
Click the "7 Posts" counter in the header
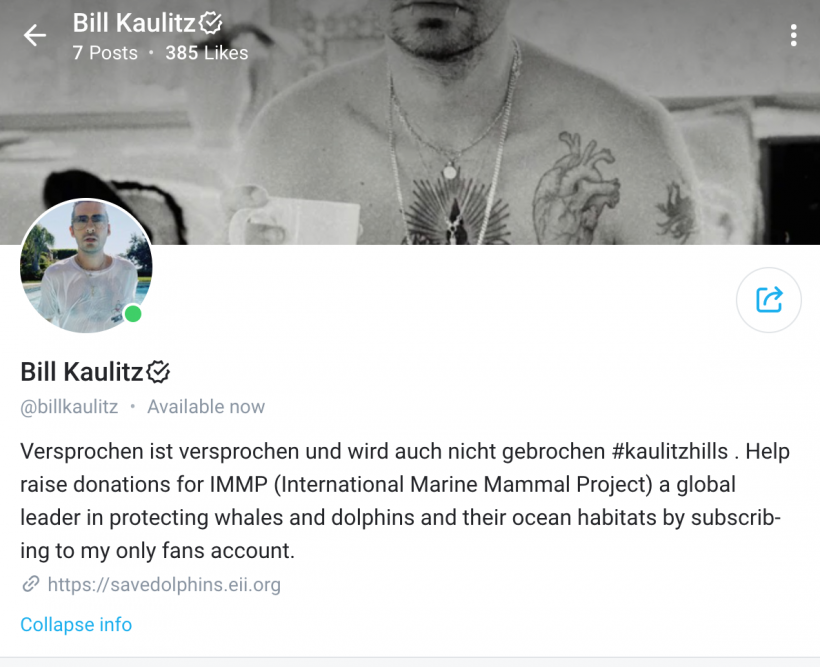click(105, 52)
